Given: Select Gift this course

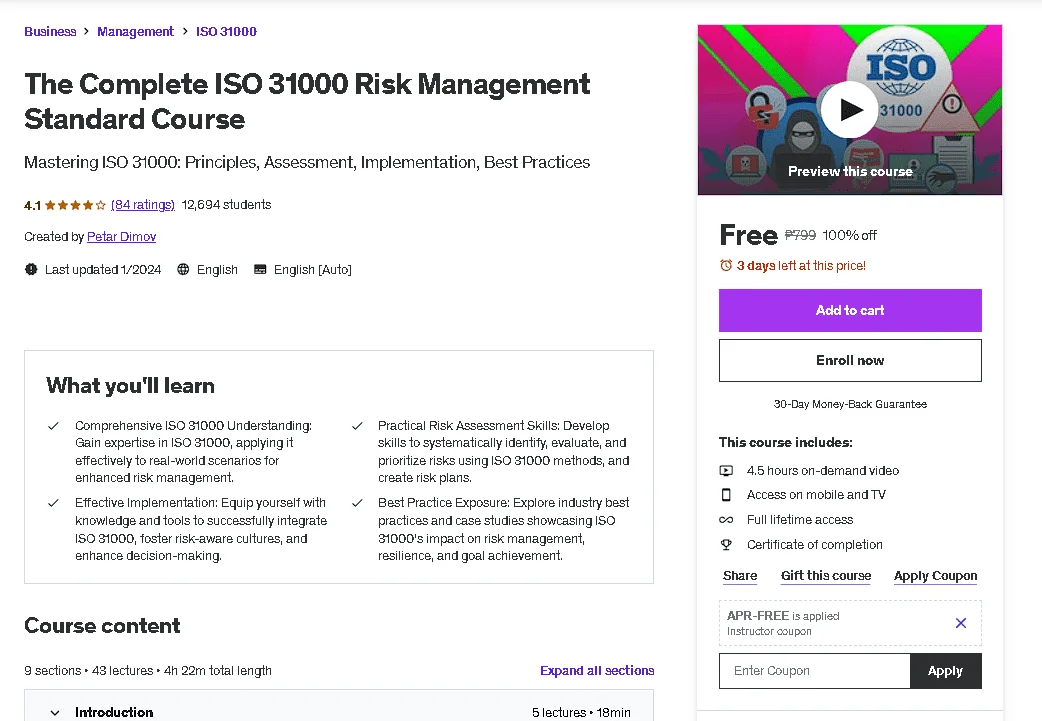Looking at the screenshot, I should pyautogui.click(x=826, y=575).
